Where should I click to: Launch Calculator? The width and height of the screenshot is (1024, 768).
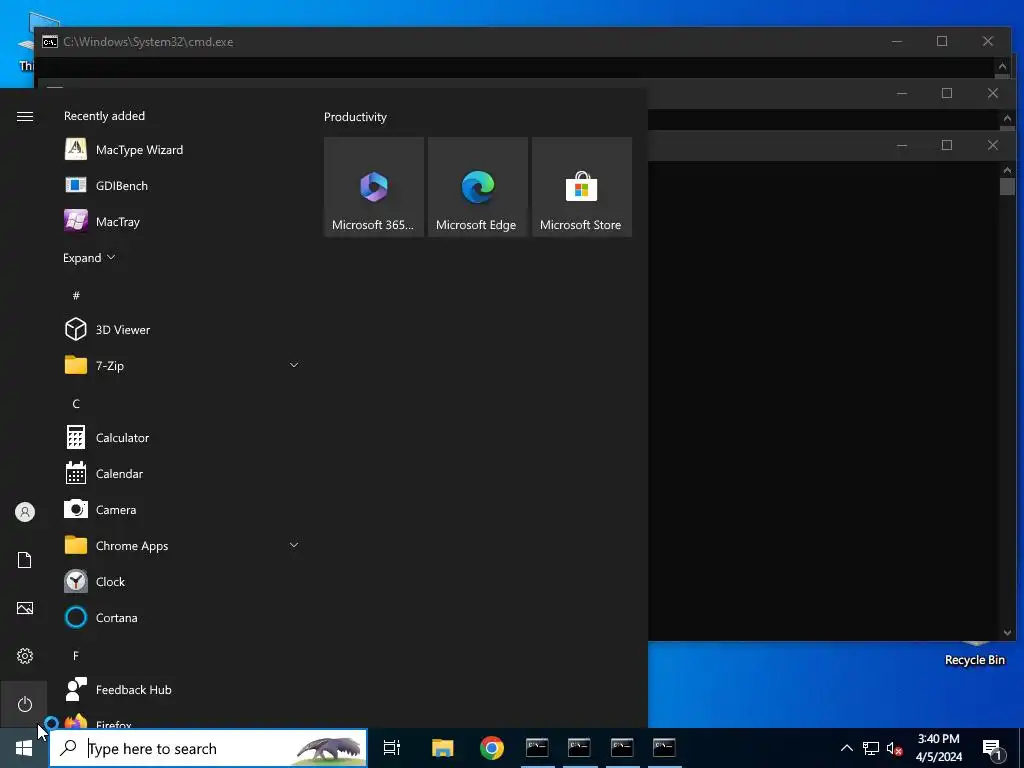(x=182, y=438)
